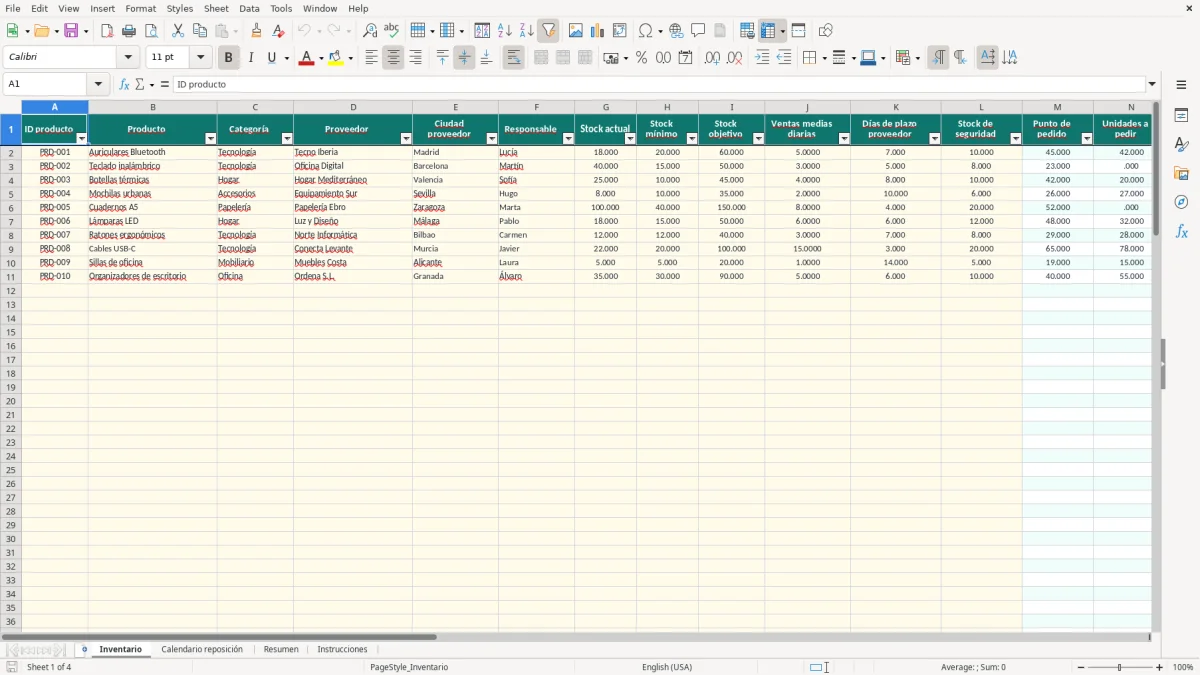Delete a decimal place

click(735, 58)
